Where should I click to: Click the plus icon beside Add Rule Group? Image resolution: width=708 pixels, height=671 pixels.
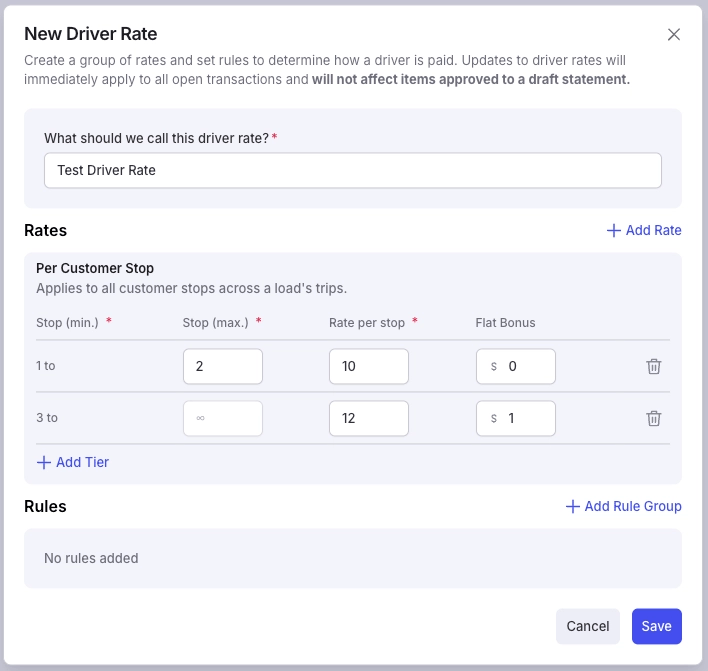(573, 506)
